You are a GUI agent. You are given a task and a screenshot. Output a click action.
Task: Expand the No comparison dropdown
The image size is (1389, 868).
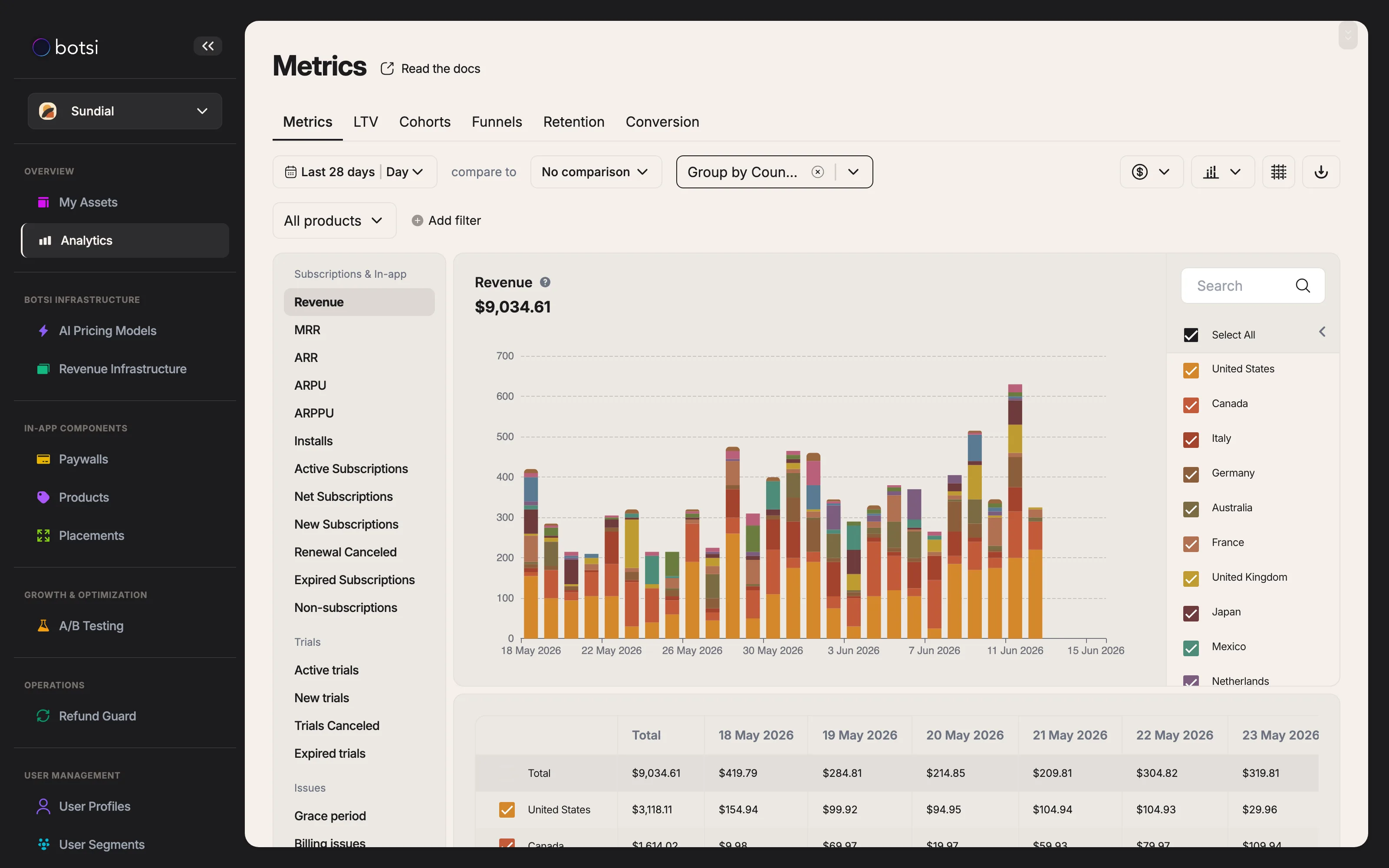click(x=596, y=172)
